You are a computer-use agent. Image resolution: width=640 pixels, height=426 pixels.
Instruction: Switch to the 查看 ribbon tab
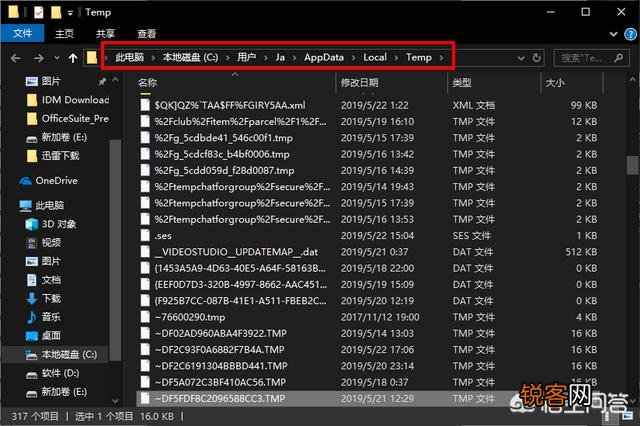click(147, 33)
